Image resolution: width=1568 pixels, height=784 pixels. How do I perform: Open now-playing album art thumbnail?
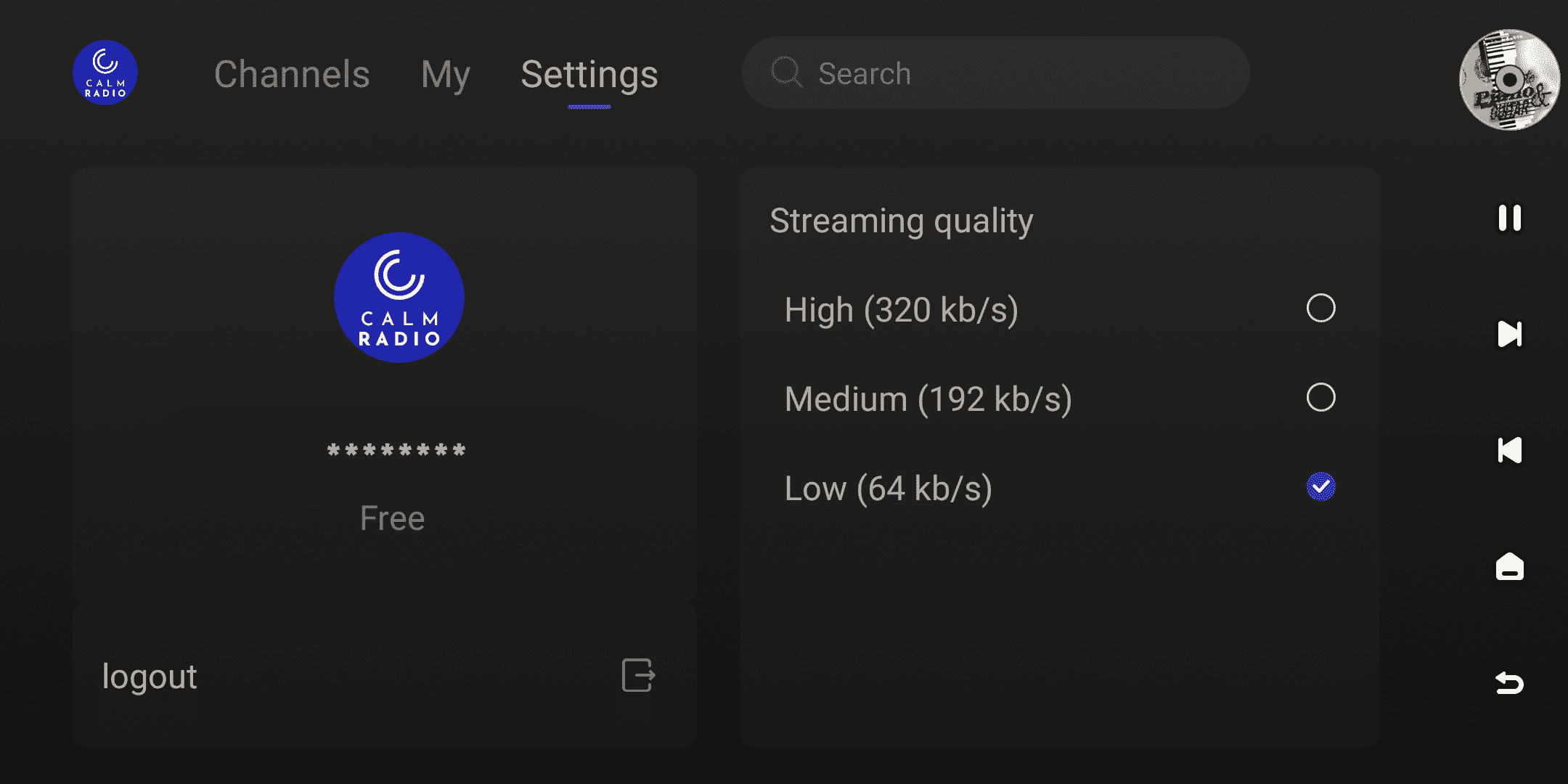coord(1509,80)
